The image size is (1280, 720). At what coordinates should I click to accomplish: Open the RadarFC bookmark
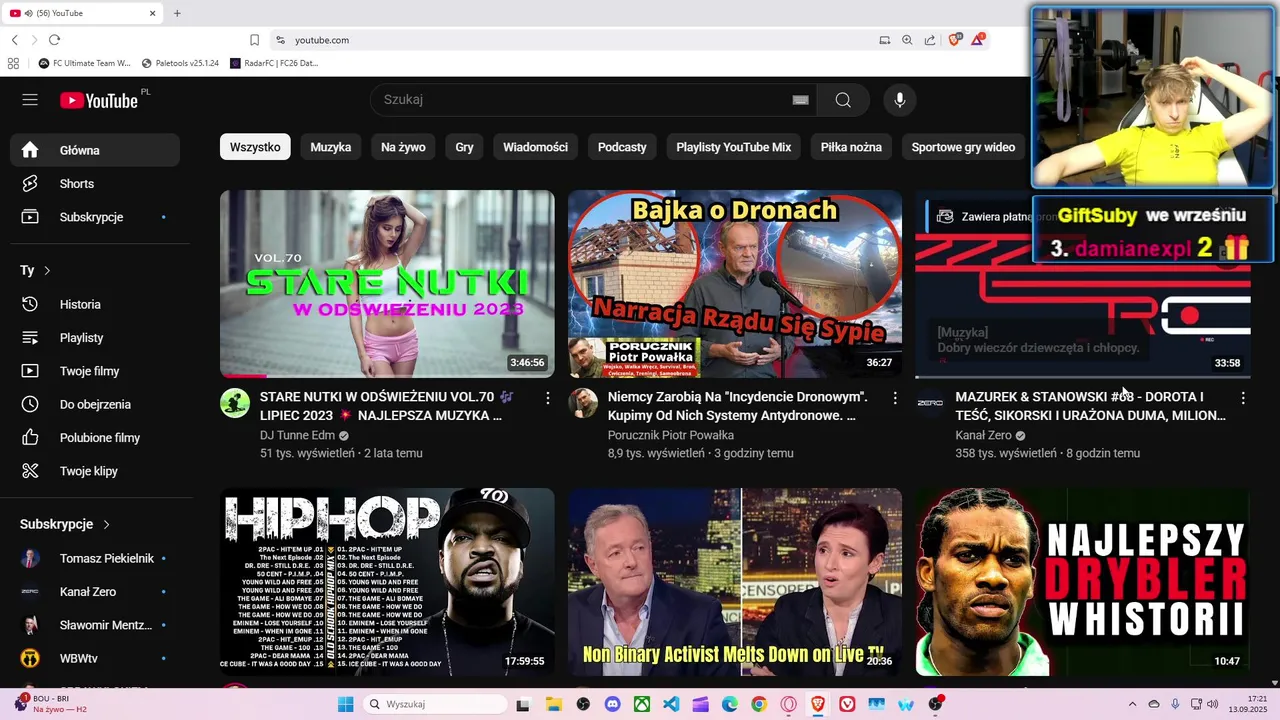(274, 63)
